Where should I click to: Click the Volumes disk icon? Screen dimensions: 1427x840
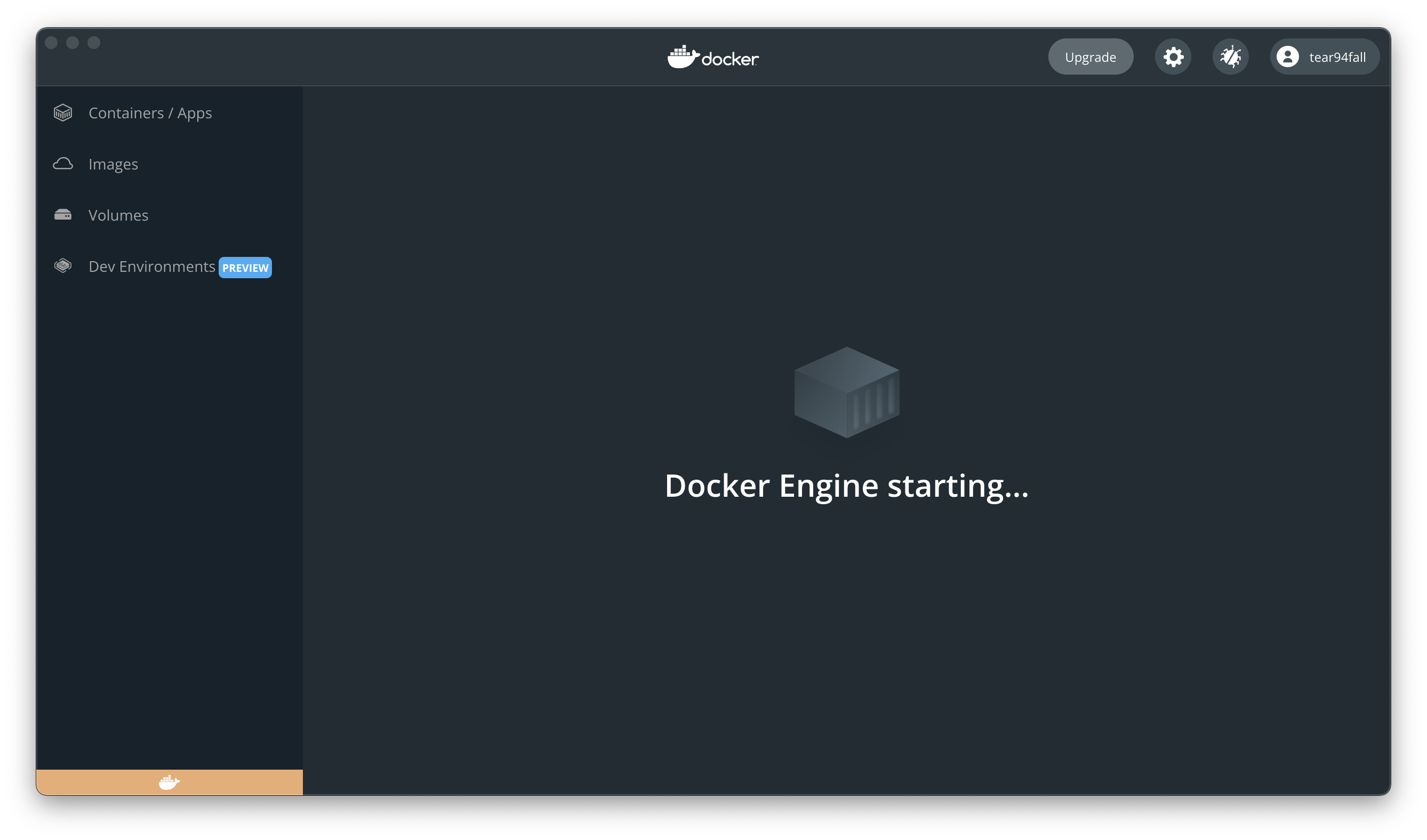[x=63, y=215]
